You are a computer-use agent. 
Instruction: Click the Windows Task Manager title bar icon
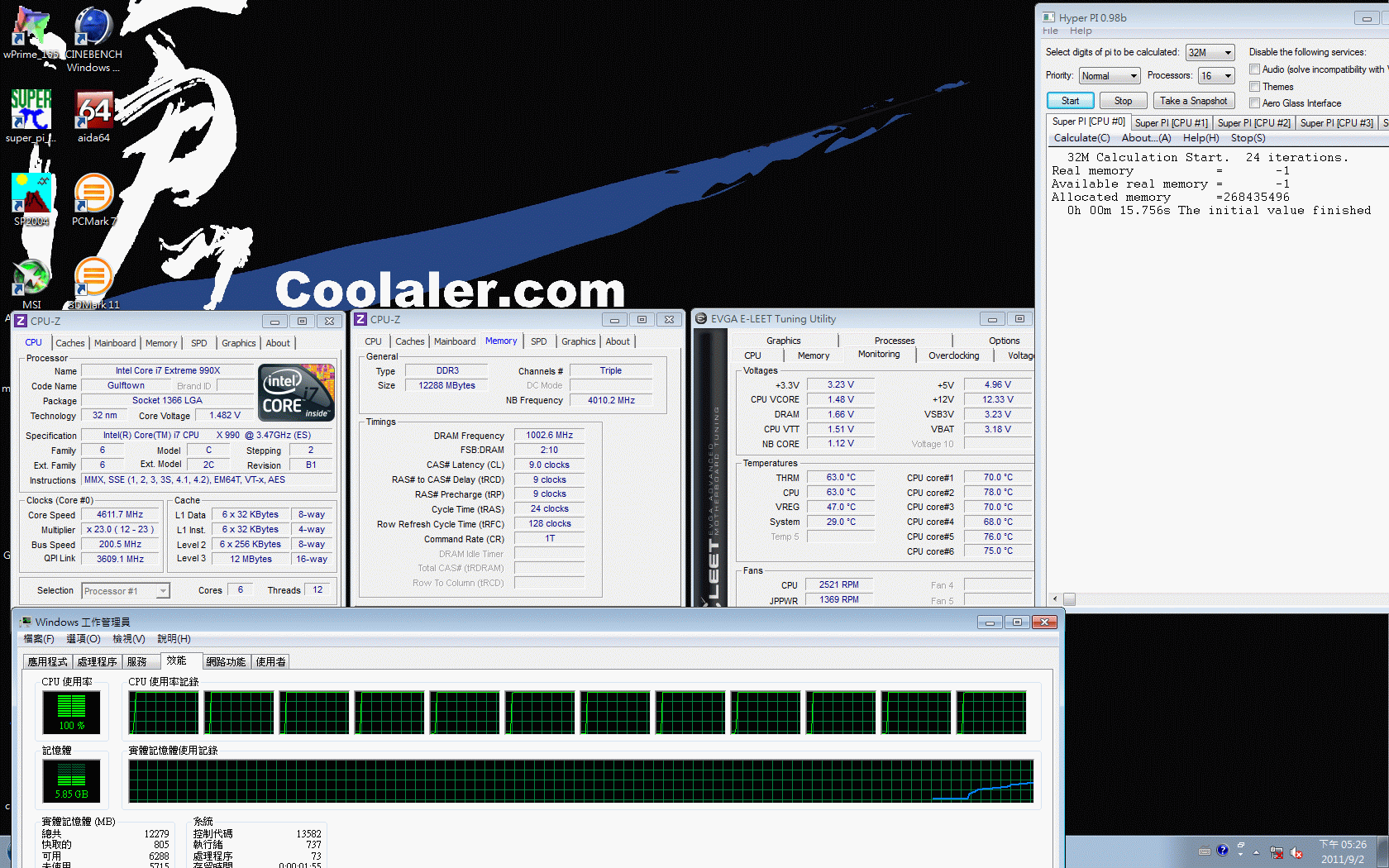pyautogui.click(x=26, y=622)
